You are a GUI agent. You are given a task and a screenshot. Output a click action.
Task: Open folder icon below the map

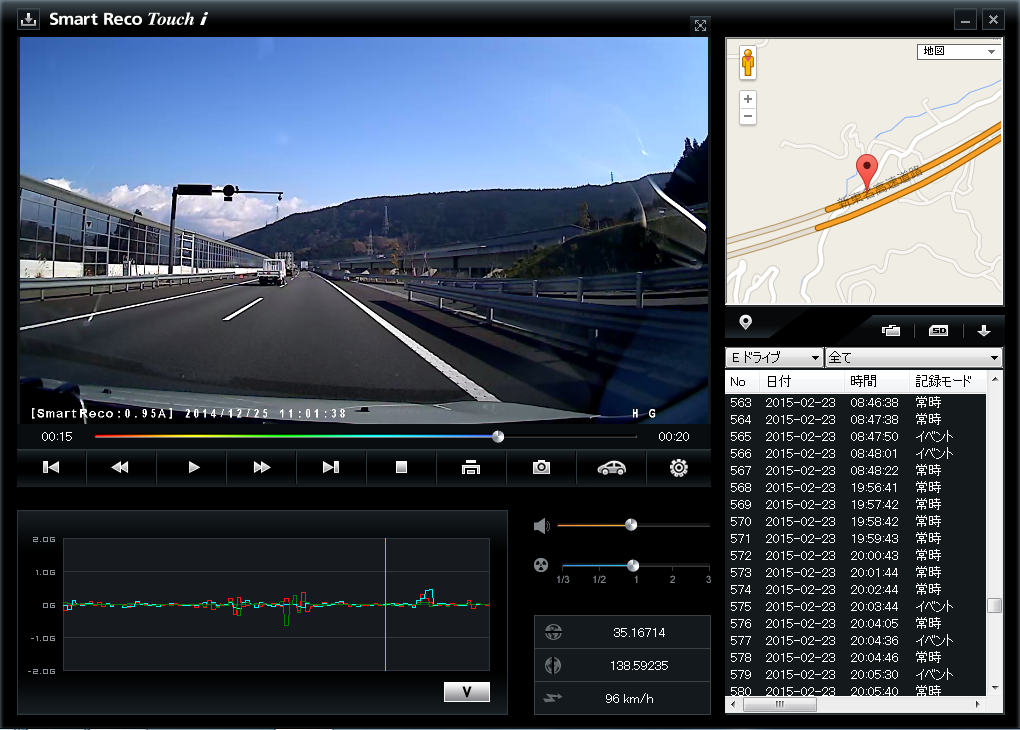891,331
